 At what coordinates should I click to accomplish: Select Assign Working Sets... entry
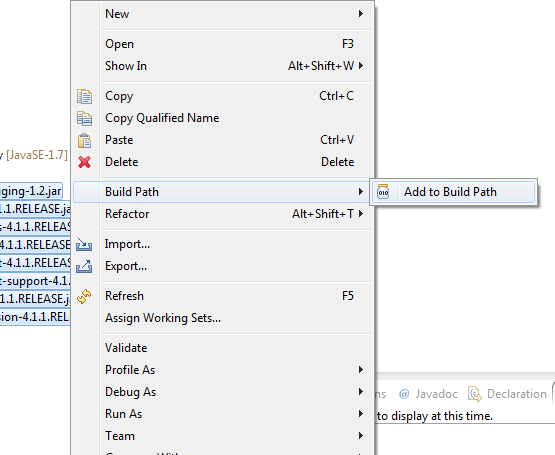click(x=223, y=318)
